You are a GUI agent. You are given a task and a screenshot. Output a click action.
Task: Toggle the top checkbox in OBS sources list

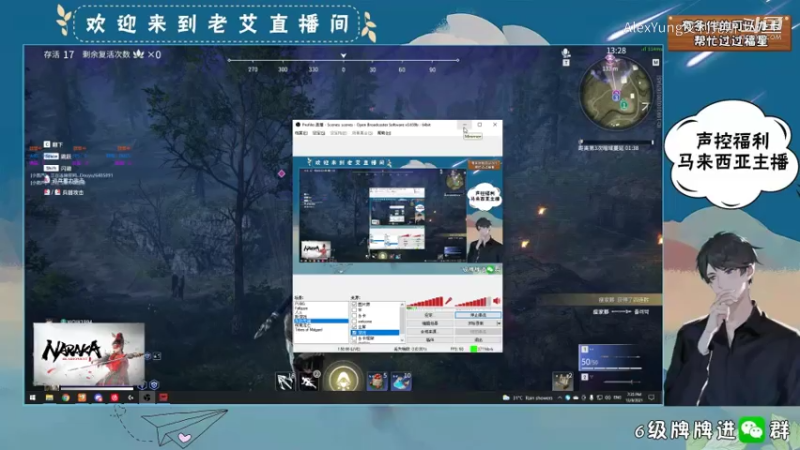(x=354, y=304)
